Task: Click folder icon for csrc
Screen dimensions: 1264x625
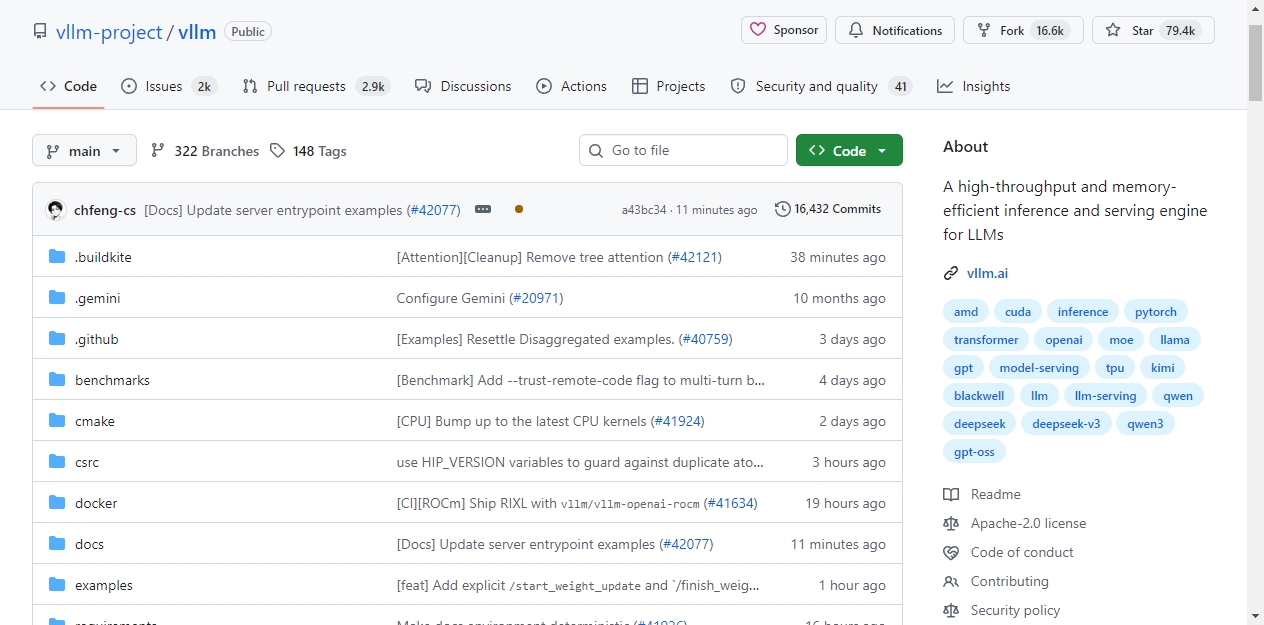Action: click(57, 462)
